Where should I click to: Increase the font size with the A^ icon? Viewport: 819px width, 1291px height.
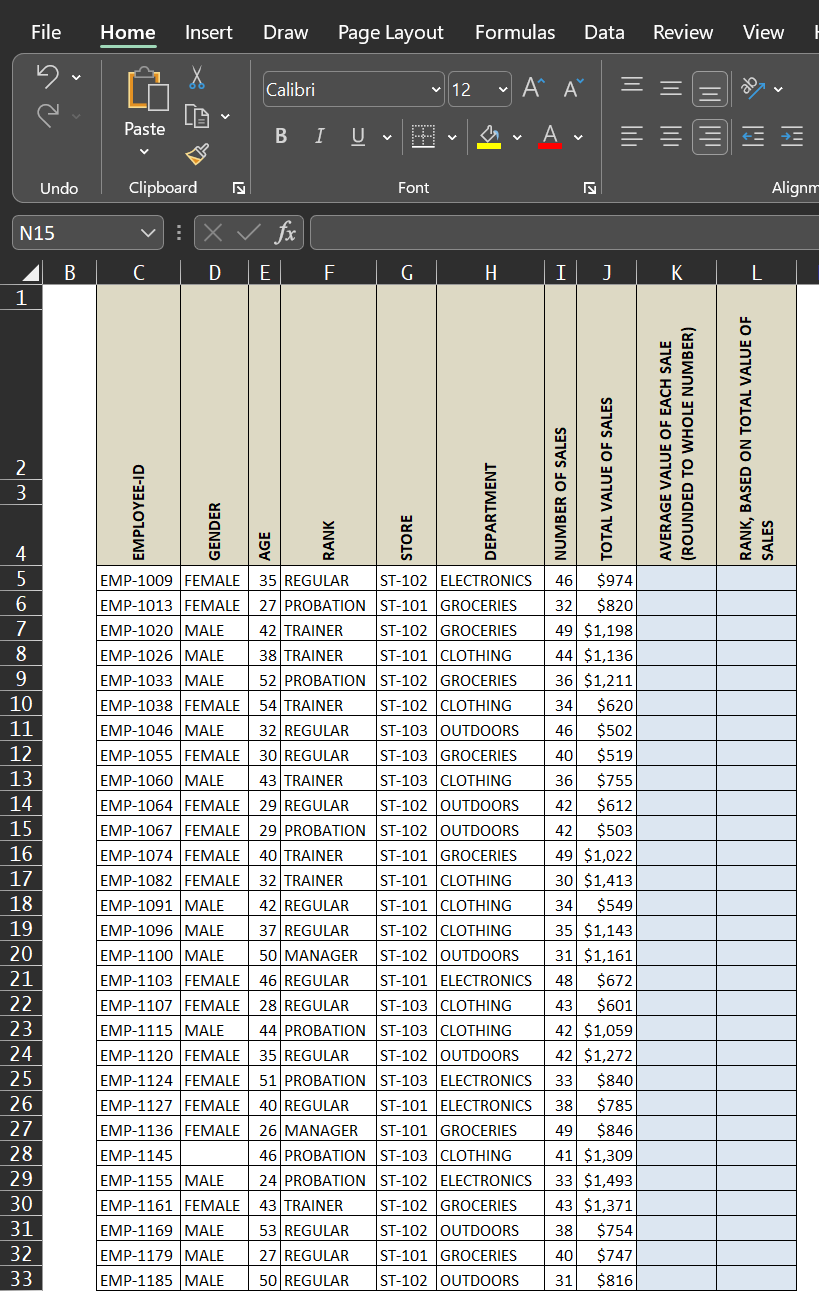531,87
